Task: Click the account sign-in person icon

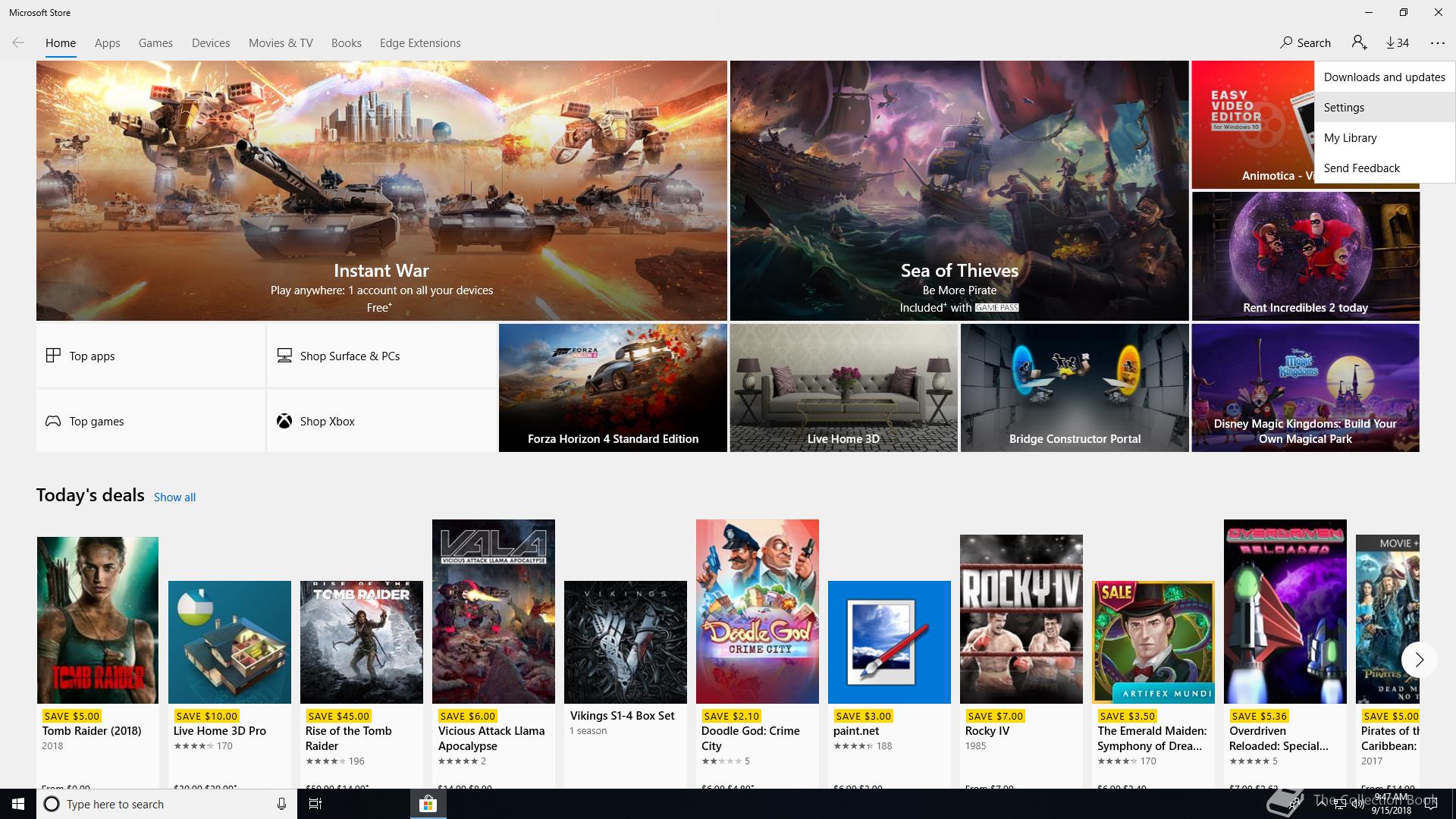Action: pos(1359,43)
